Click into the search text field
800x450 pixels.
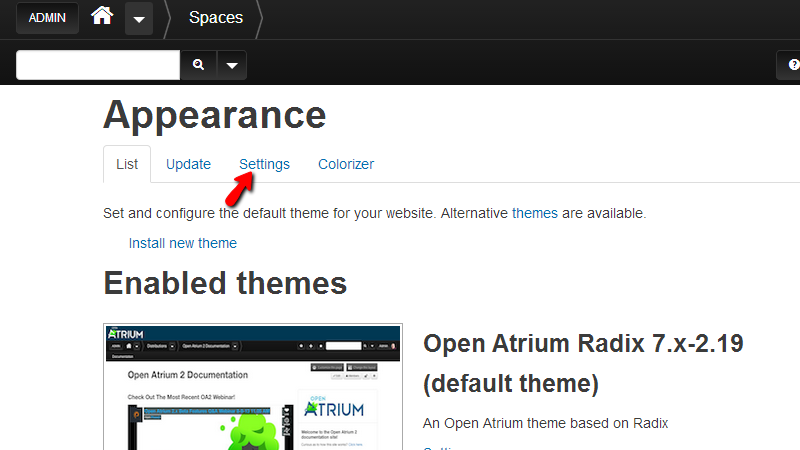point(98,65)
